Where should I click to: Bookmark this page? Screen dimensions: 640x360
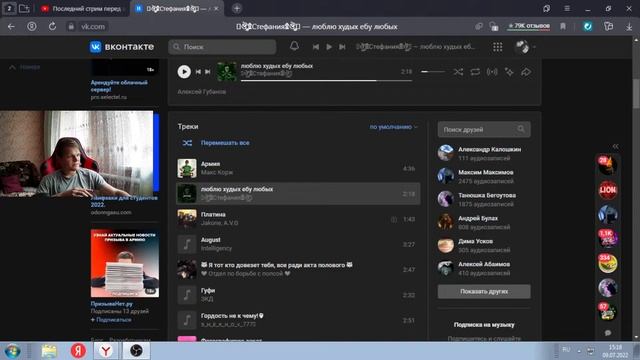(x=563, y=27)
